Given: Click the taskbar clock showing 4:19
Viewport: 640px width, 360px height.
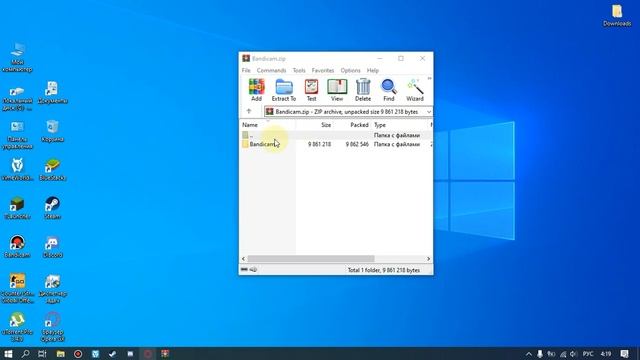Looking at the screenshot, I should (x=606, y=354).
